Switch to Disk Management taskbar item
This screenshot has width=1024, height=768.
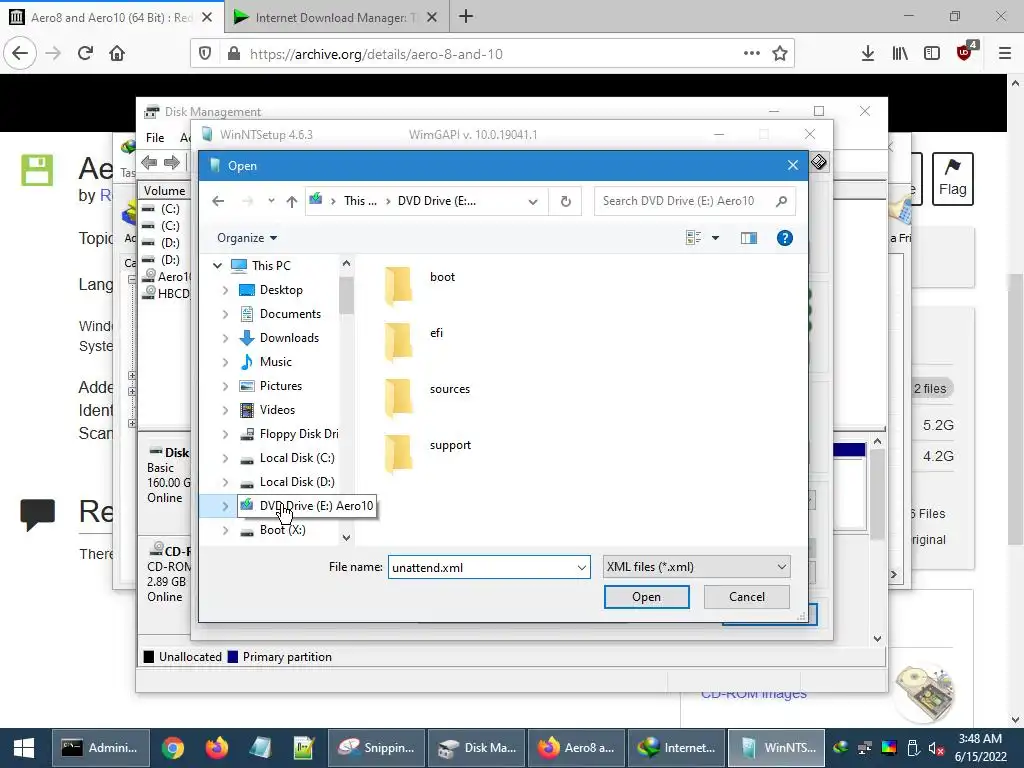(477, 748)
